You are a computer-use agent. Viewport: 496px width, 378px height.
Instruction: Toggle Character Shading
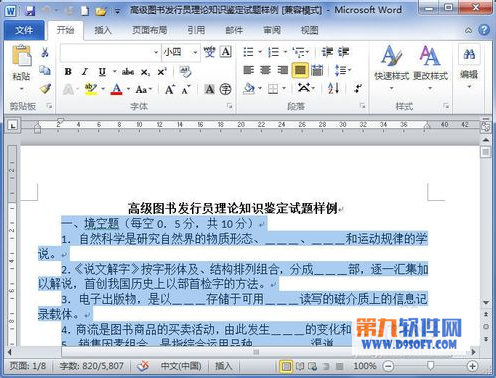[x=209, y=89]
